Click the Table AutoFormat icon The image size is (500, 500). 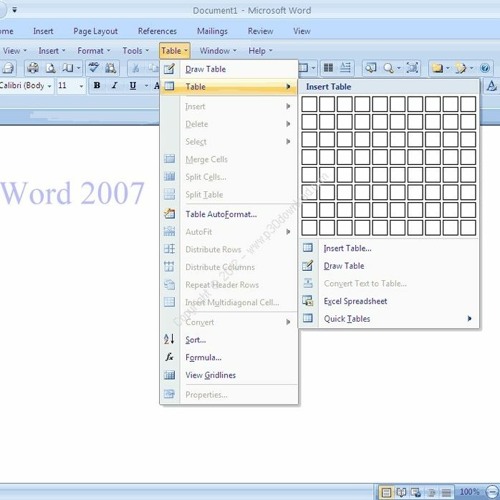(x=169, y=214)
